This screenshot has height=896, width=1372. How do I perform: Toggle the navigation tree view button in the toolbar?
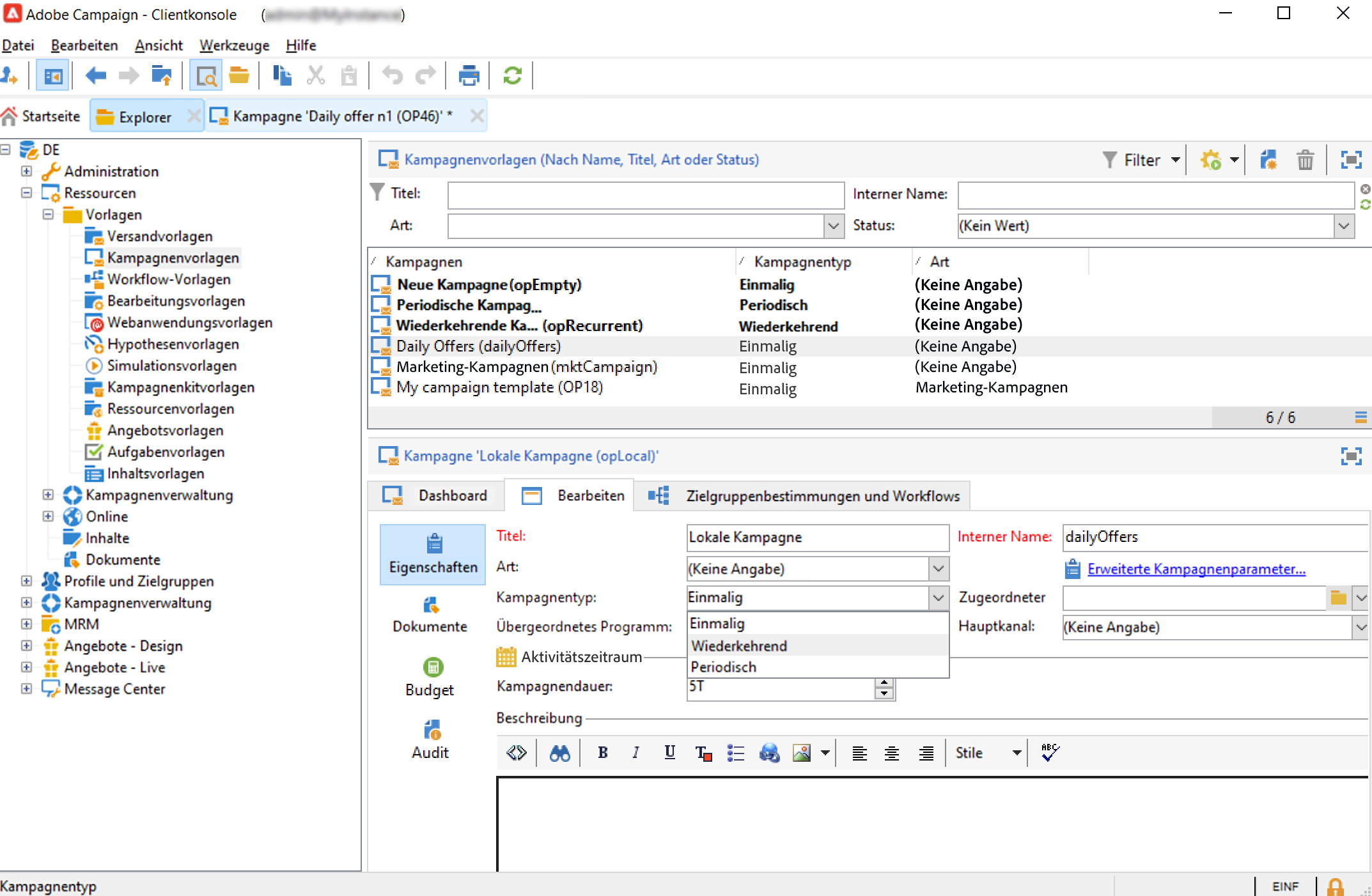52,76
